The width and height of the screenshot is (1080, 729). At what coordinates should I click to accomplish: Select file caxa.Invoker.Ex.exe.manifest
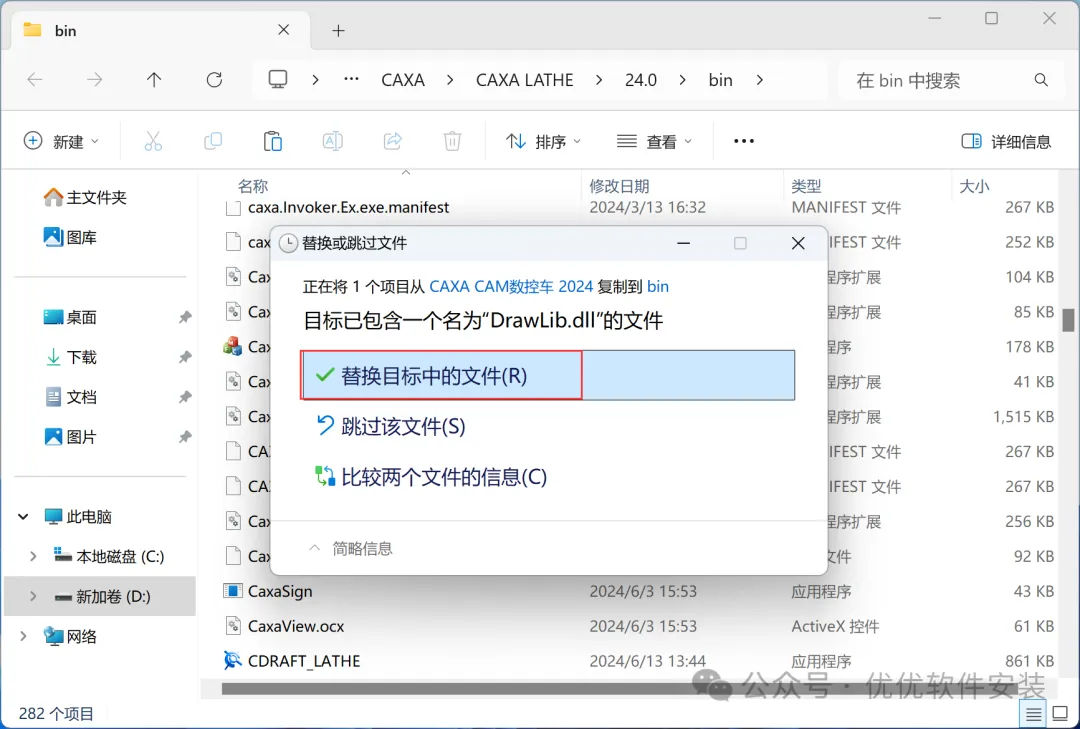pyautogui.click(x=349, y=207)
